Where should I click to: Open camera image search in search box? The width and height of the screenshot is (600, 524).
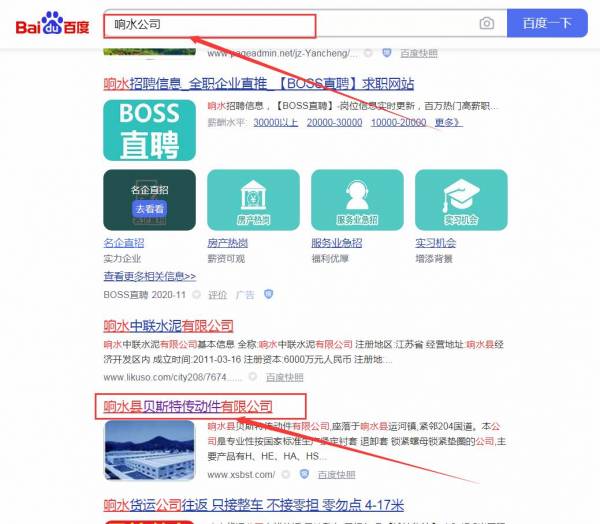coord(486,23)
